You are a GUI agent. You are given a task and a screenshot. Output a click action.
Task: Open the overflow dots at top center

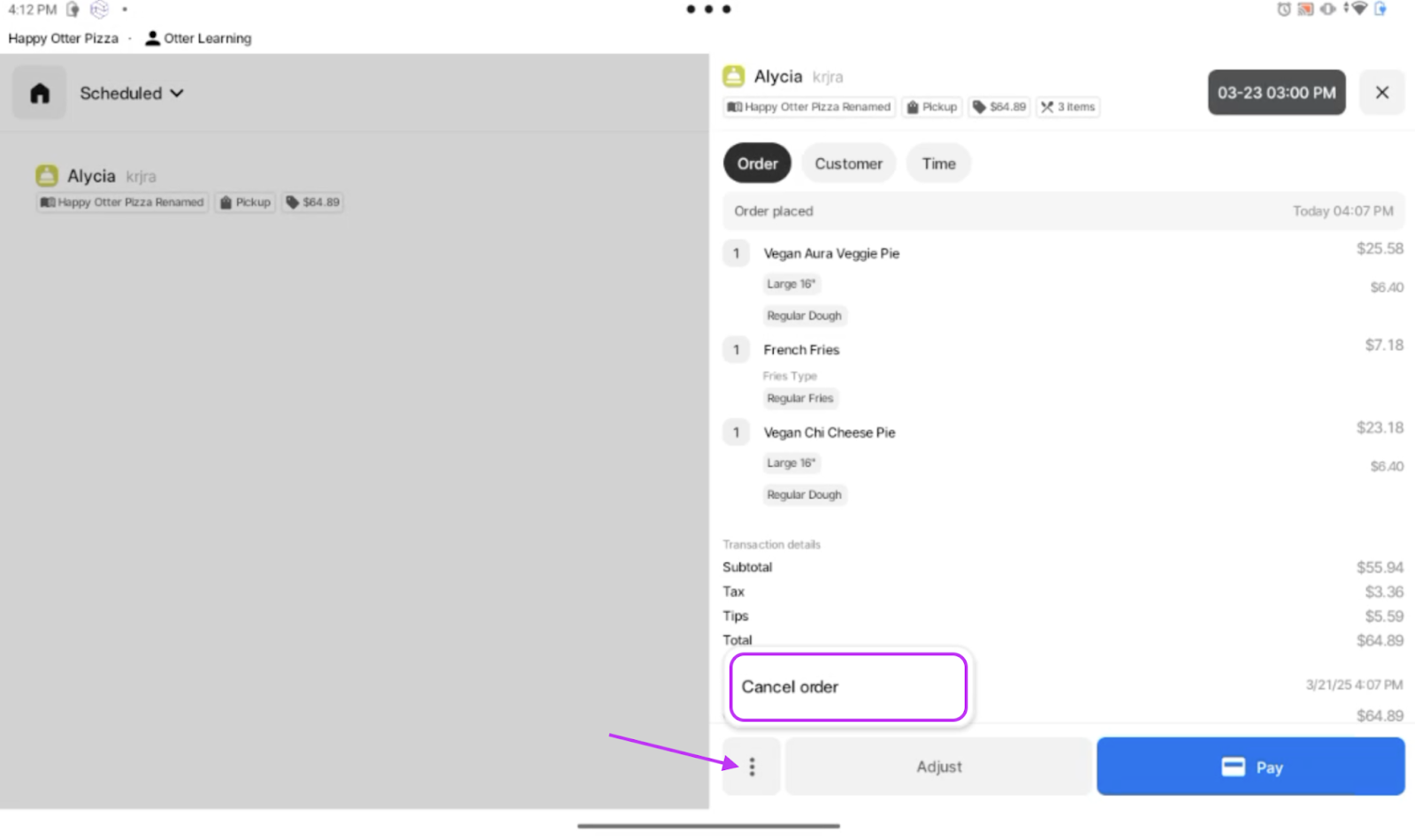tap(708, 9)
